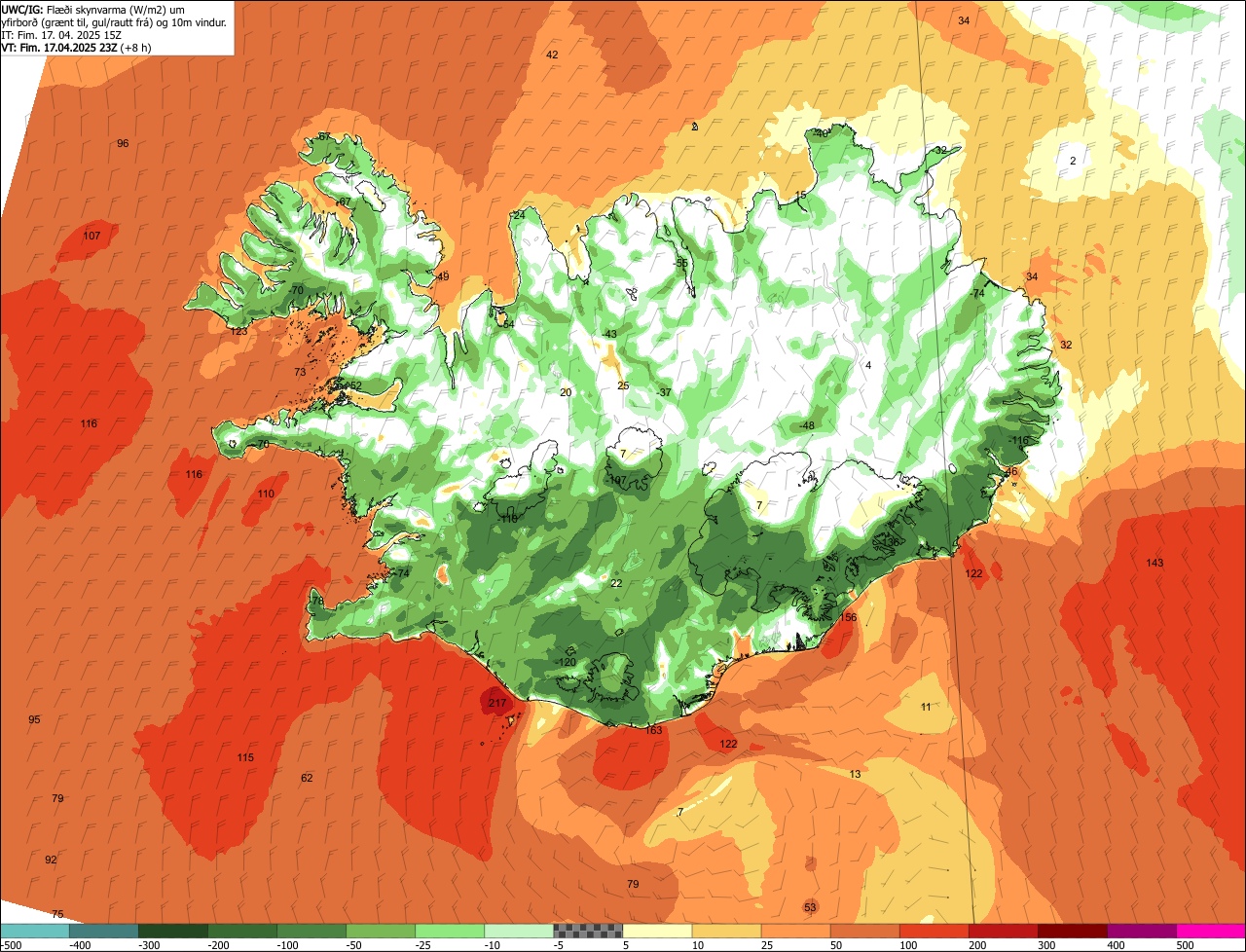
Task: Pick the purple swatch between 400 and 500
Action: point(1141,931)
